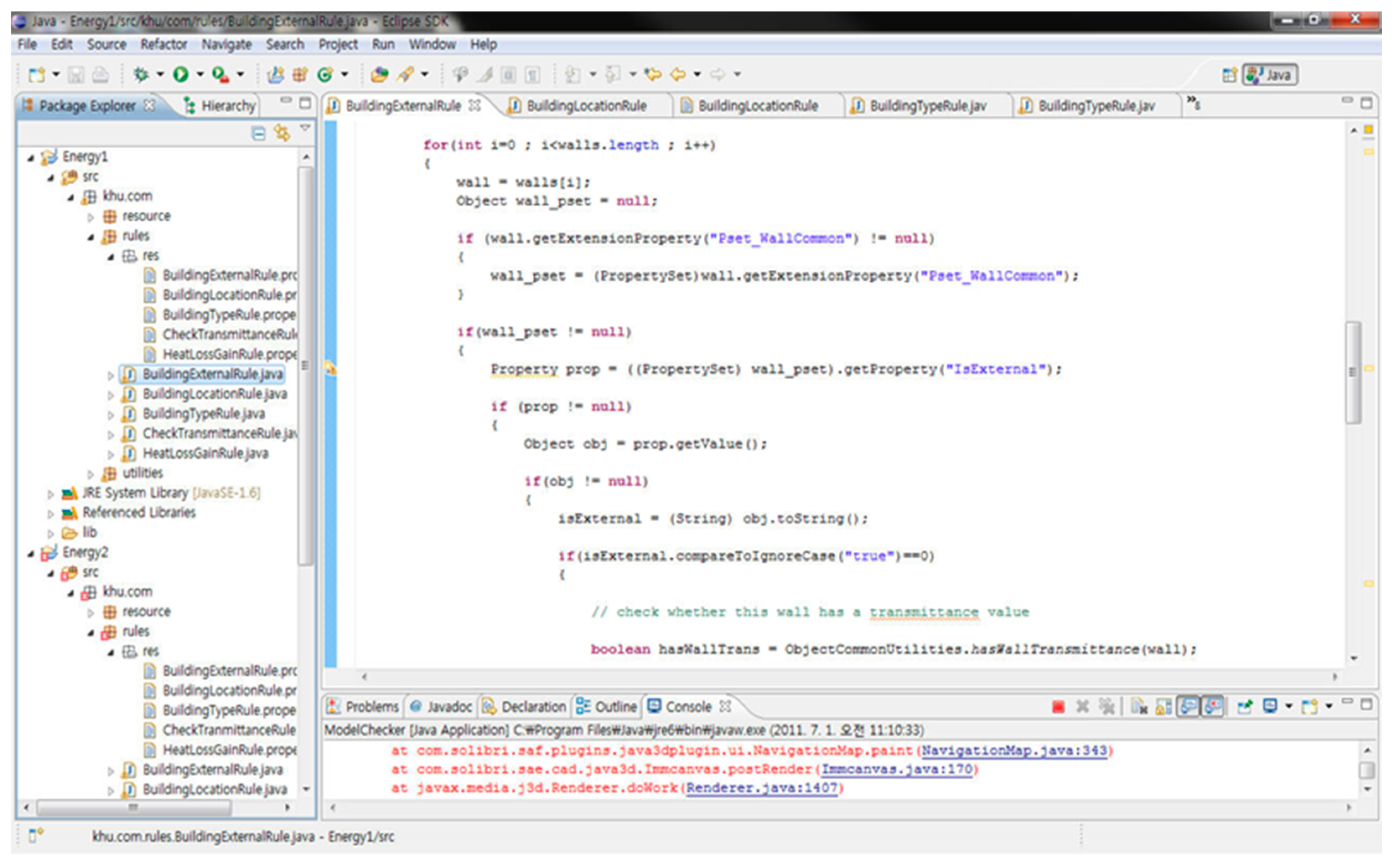Toggle Link with Editor in Package Explorer
Viewport: 1394px width, 868px height.
[x=282, y=133]
